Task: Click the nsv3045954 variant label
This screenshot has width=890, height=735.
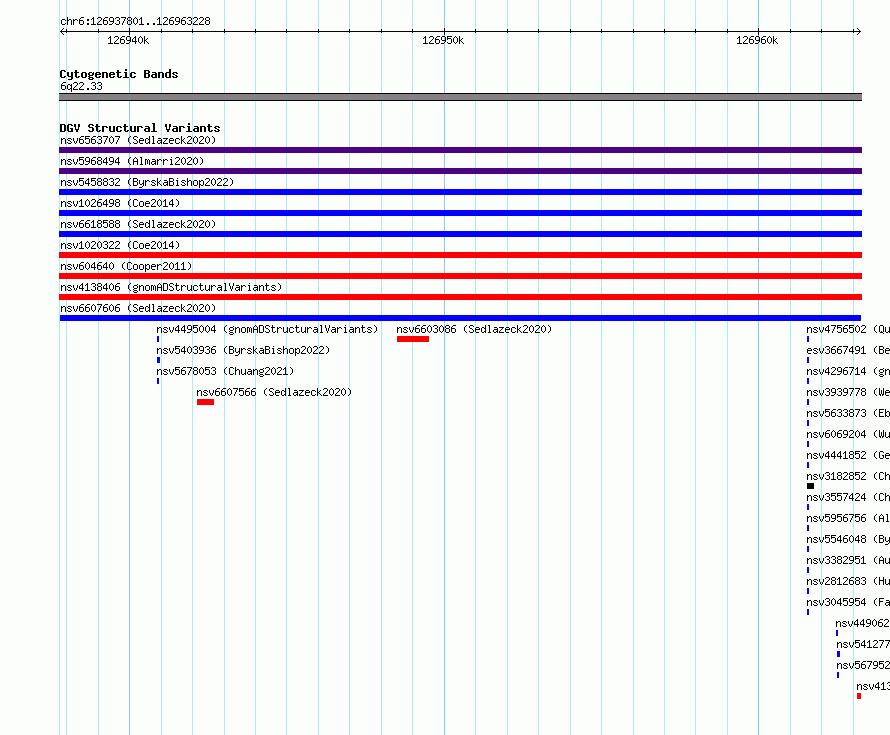Action: (x=848, y=602)
